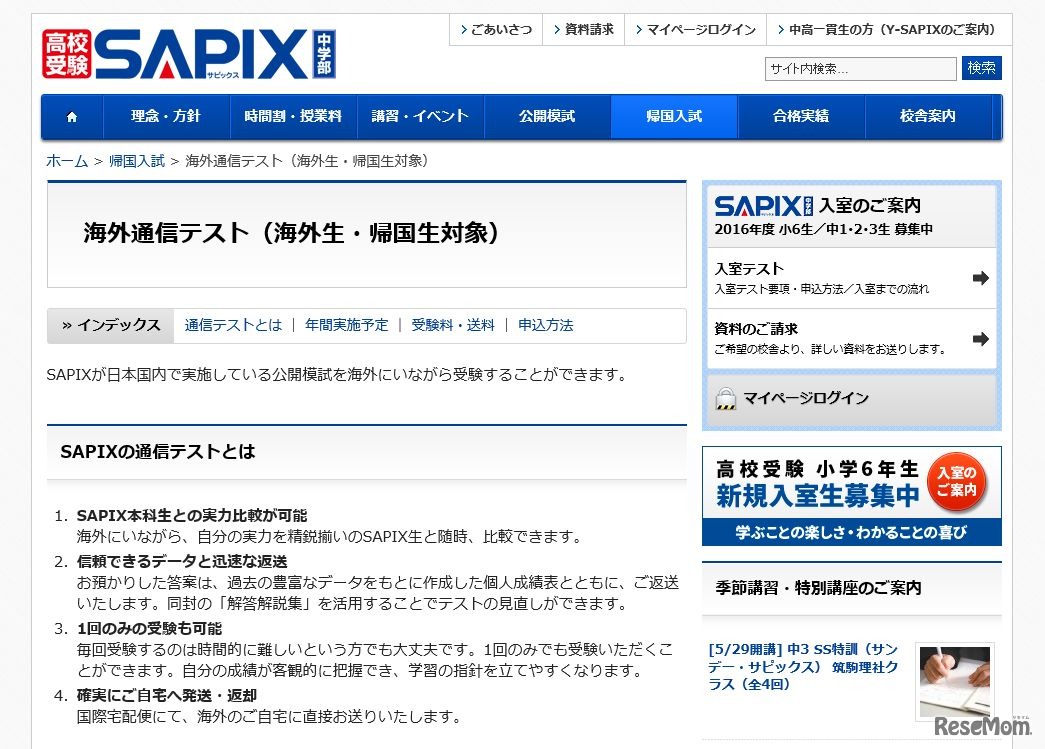Open the 校舎案内 menu item
Image resolution: width=1045 pixels, height=749 pixels.
[x=925, y=116]
